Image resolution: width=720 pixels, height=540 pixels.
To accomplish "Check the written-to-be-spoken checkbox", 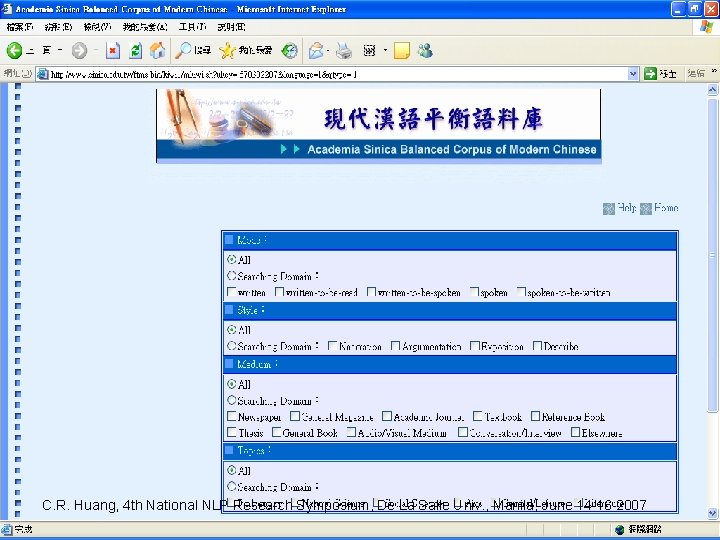I will pos(371,292).
